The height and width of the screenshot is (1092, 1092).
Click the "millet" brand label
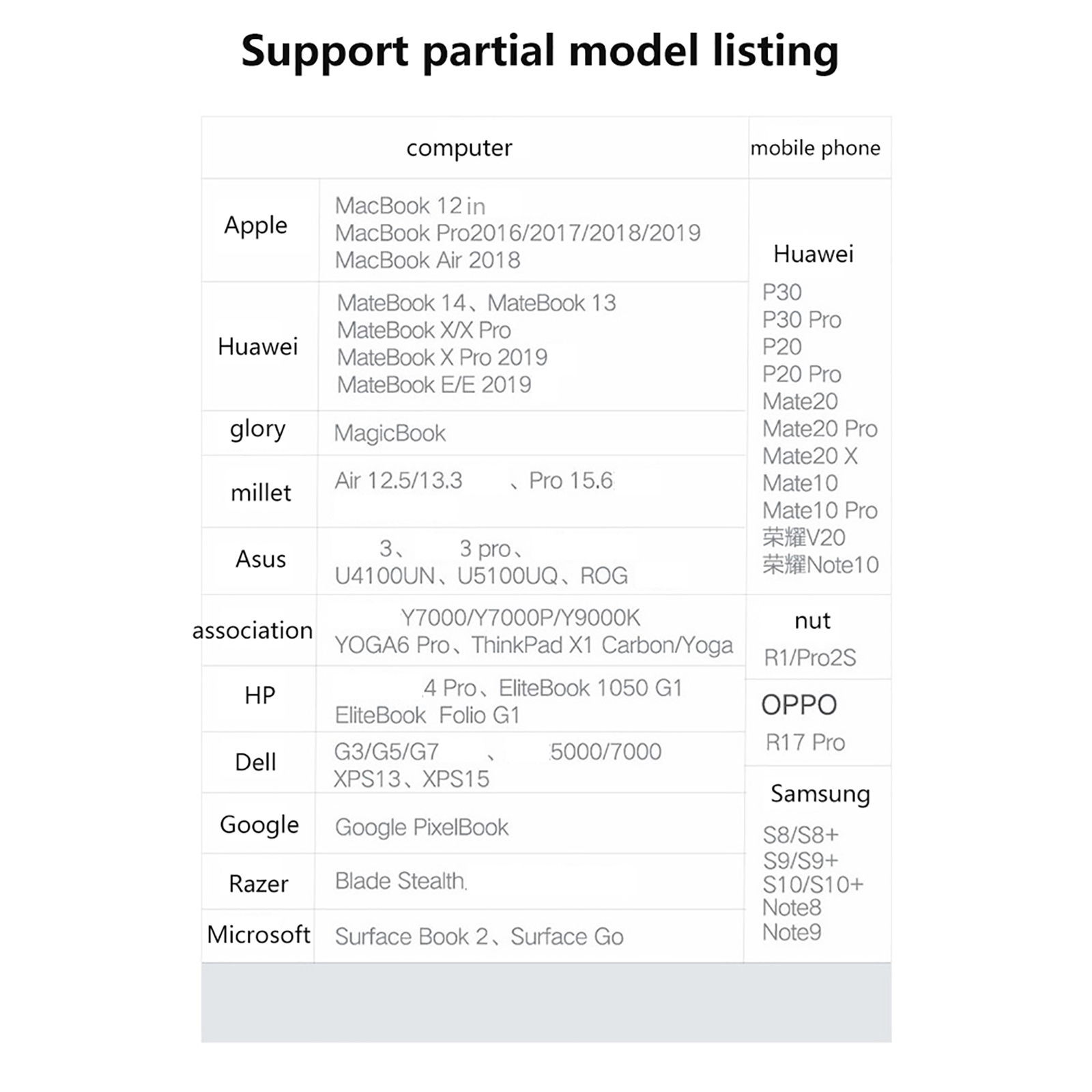pyautogui.click(x=261, y=493)
